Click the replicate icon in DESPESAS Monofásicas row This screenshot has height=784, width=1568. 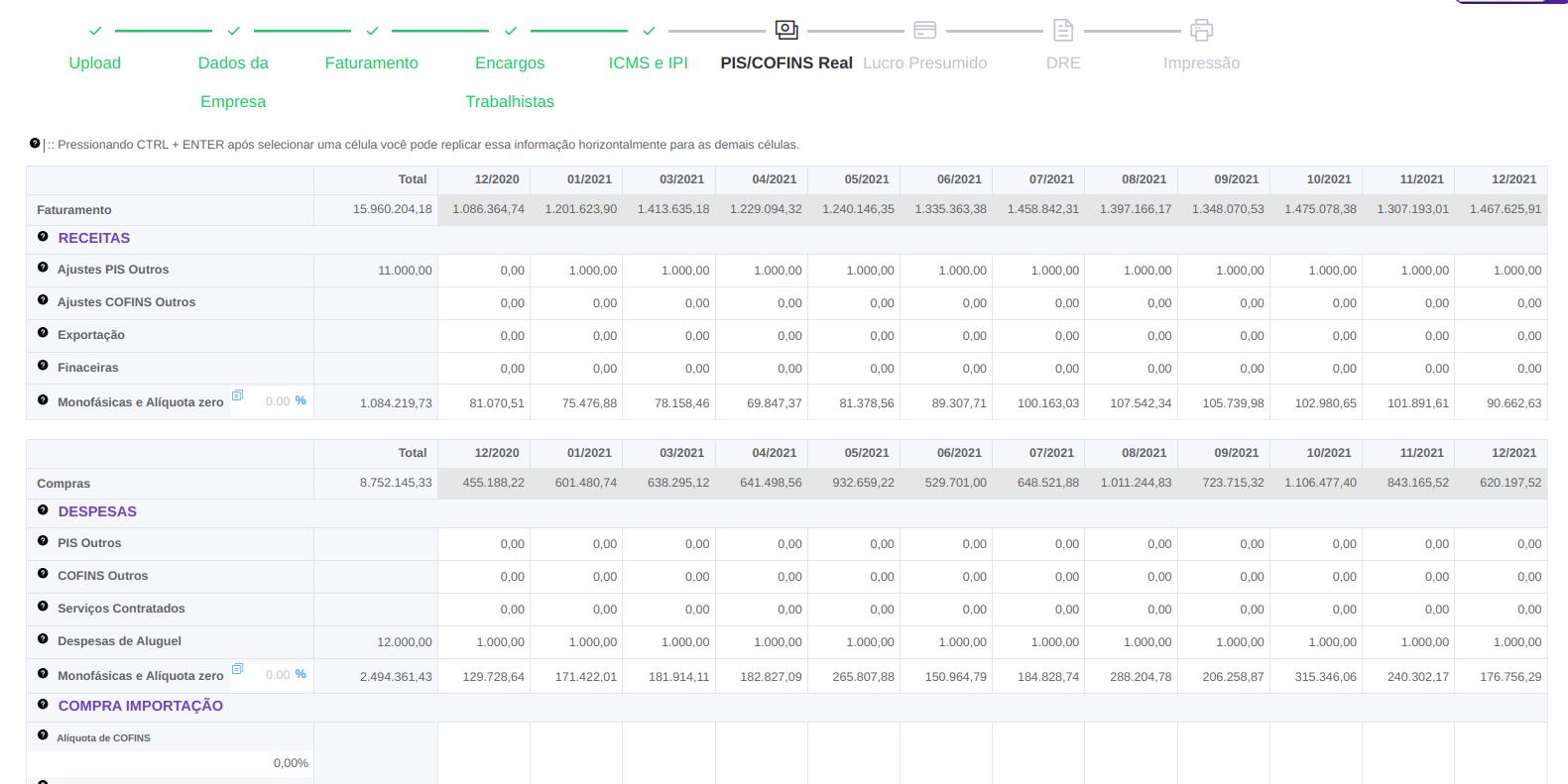pyautogui.click(x=237, y=669)
